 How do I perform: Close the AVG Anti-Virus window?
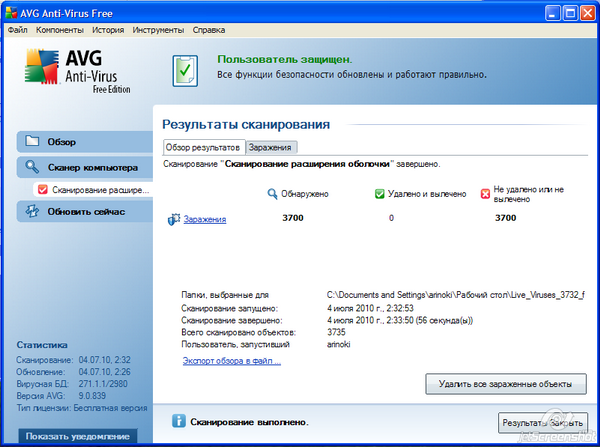point(587,13)
